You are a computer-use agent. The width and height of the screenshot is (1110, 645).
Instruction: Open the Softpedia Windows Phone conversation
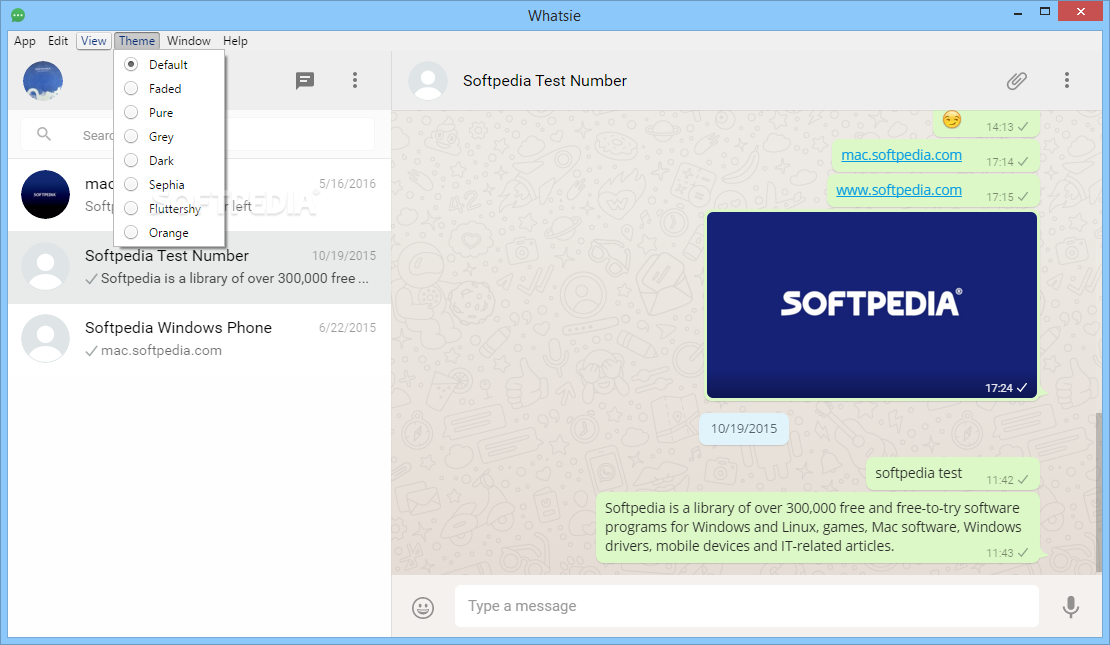click(x=200, y=339)
